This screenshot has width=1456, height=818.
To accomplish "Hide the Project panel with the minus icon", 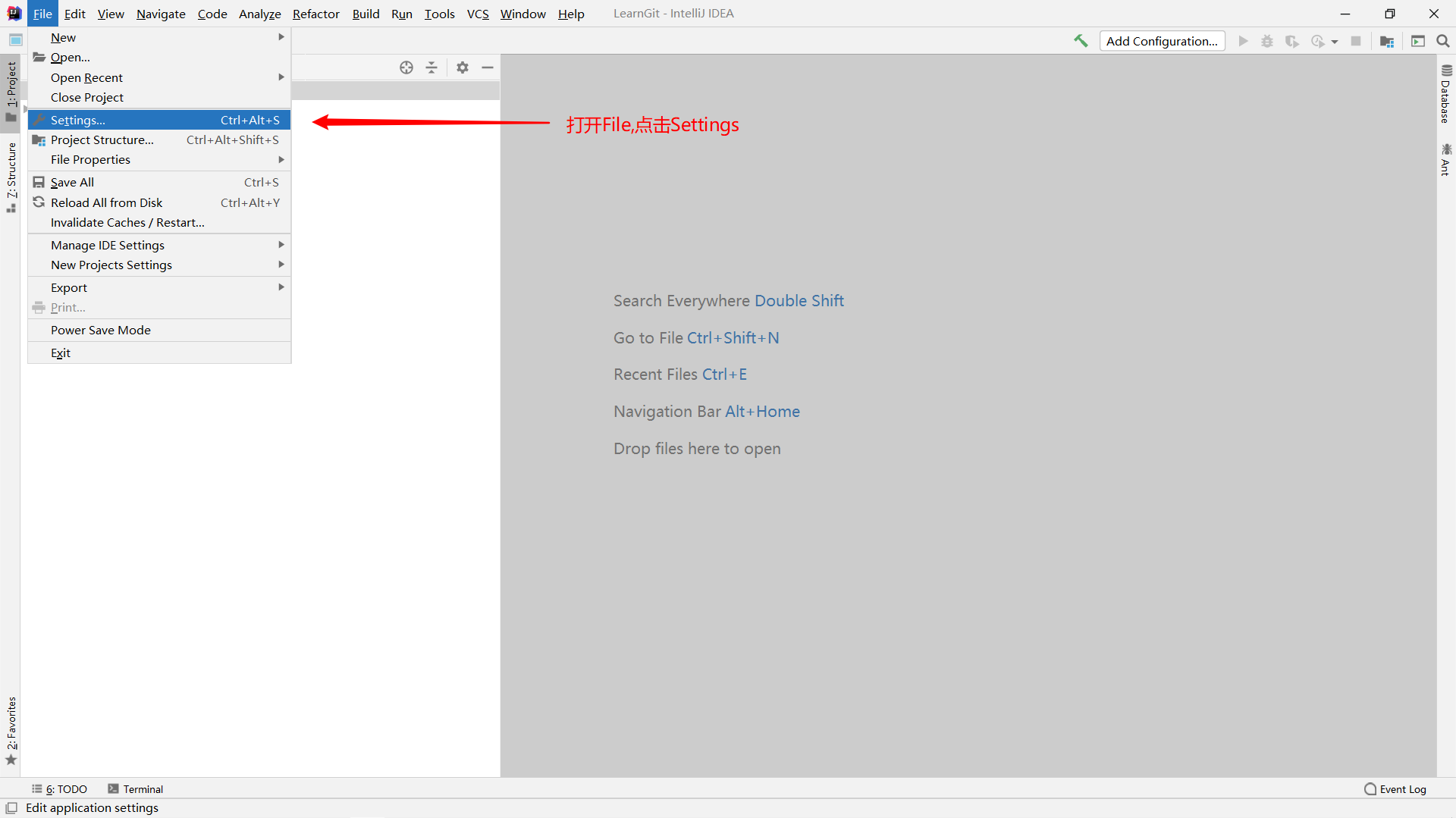I will pyautogui.click(x=488, y=67).
